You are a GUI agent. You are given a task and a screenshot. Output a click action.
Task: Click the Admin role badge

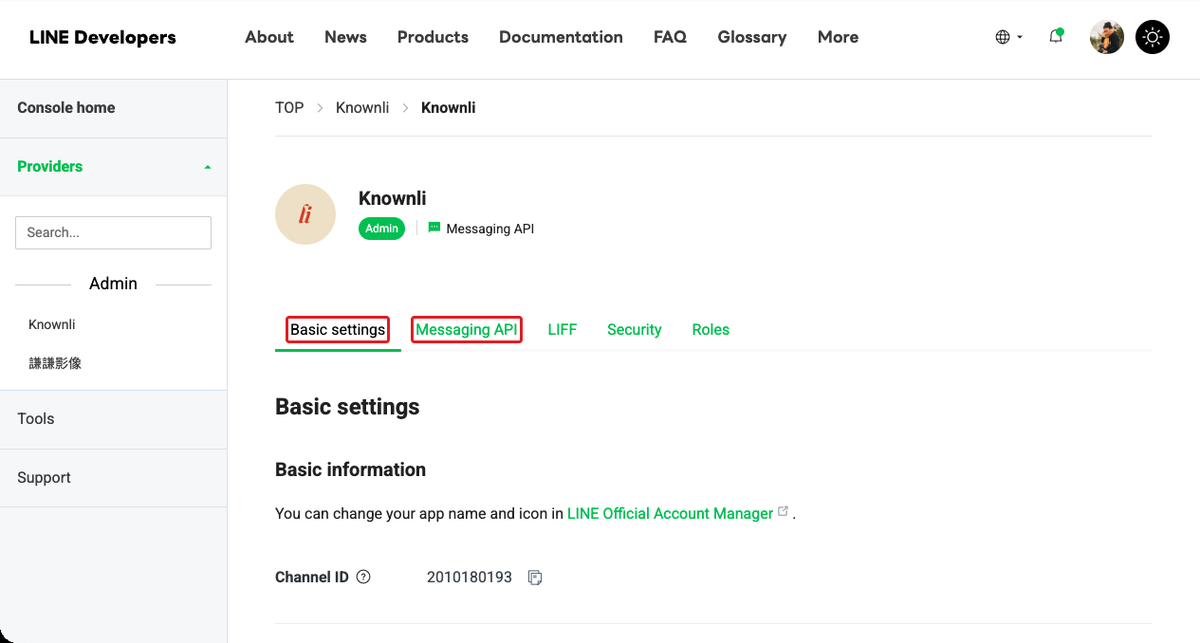pos(382,228)
